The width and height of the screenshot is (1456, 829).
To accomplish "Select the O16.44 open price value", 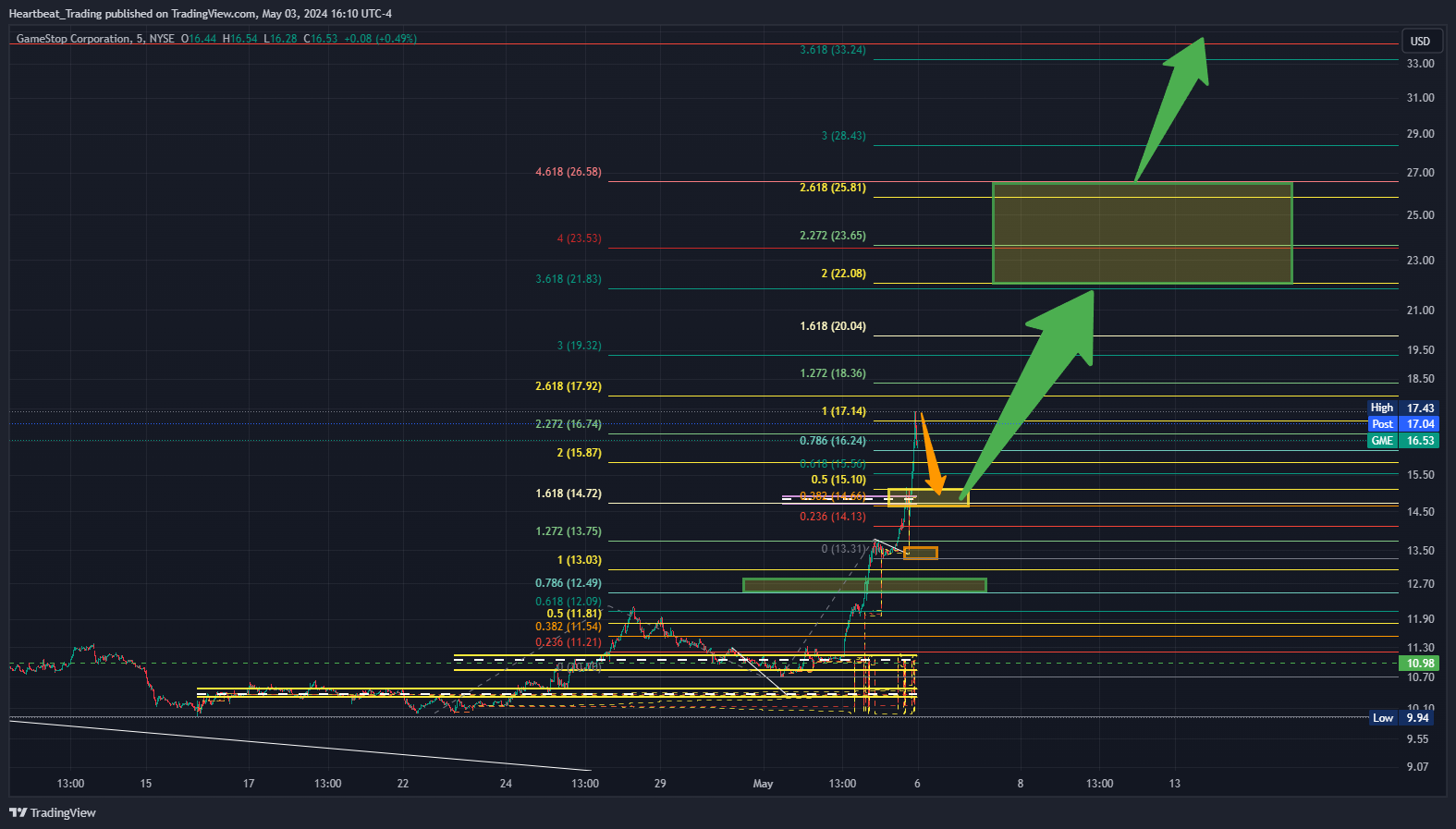I will tap(199, 39).
